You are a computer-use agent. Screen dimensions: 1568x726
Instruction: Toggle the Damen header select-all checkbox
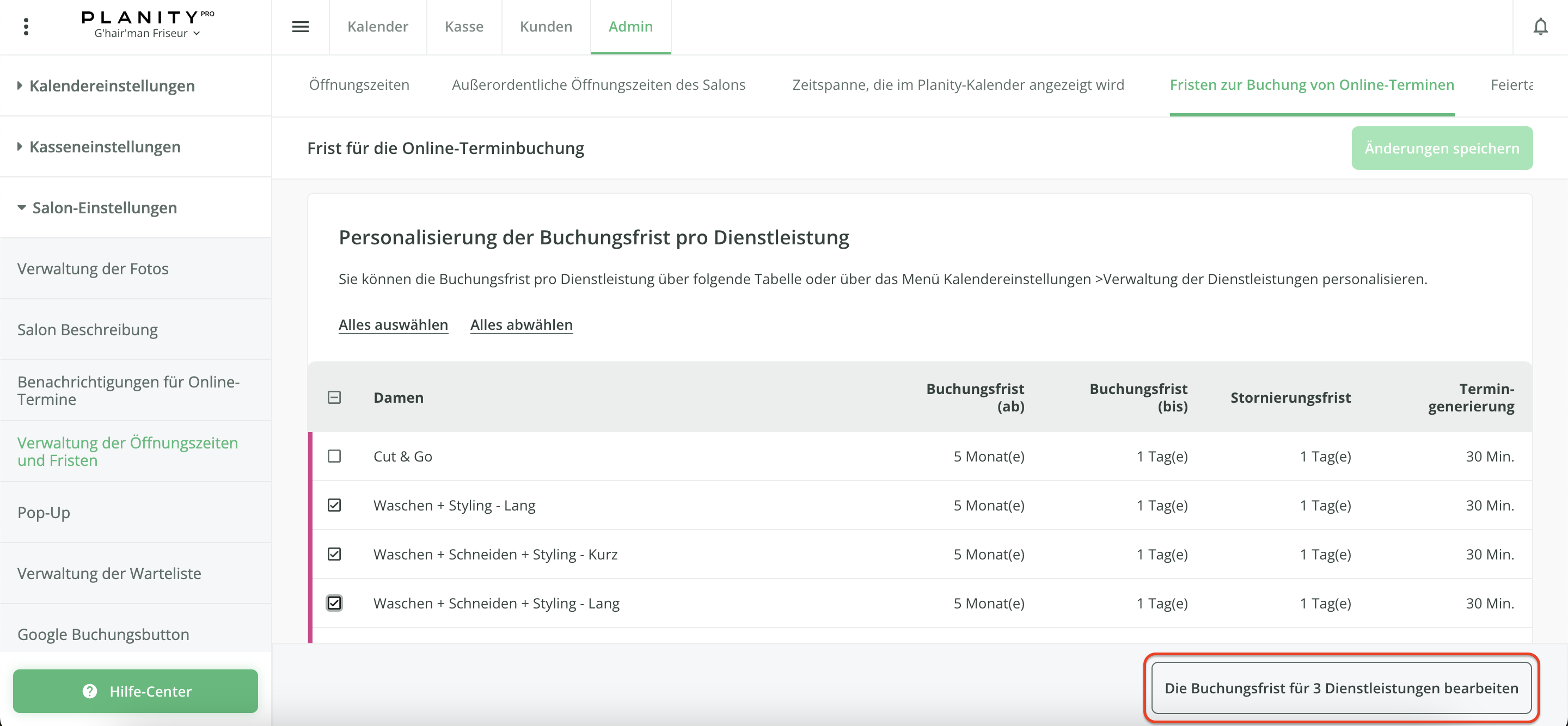coord(334,397)
